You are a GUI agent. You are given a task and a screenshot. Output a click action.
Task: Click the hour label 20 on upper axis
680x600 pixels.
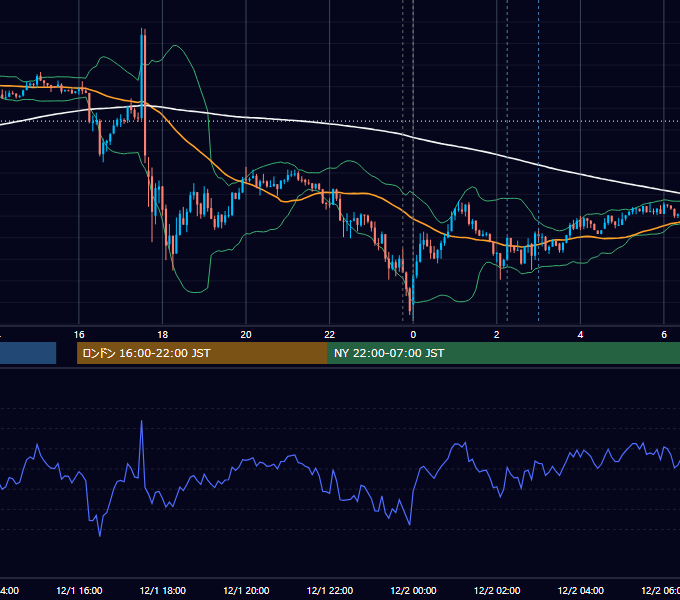[246, 335]
